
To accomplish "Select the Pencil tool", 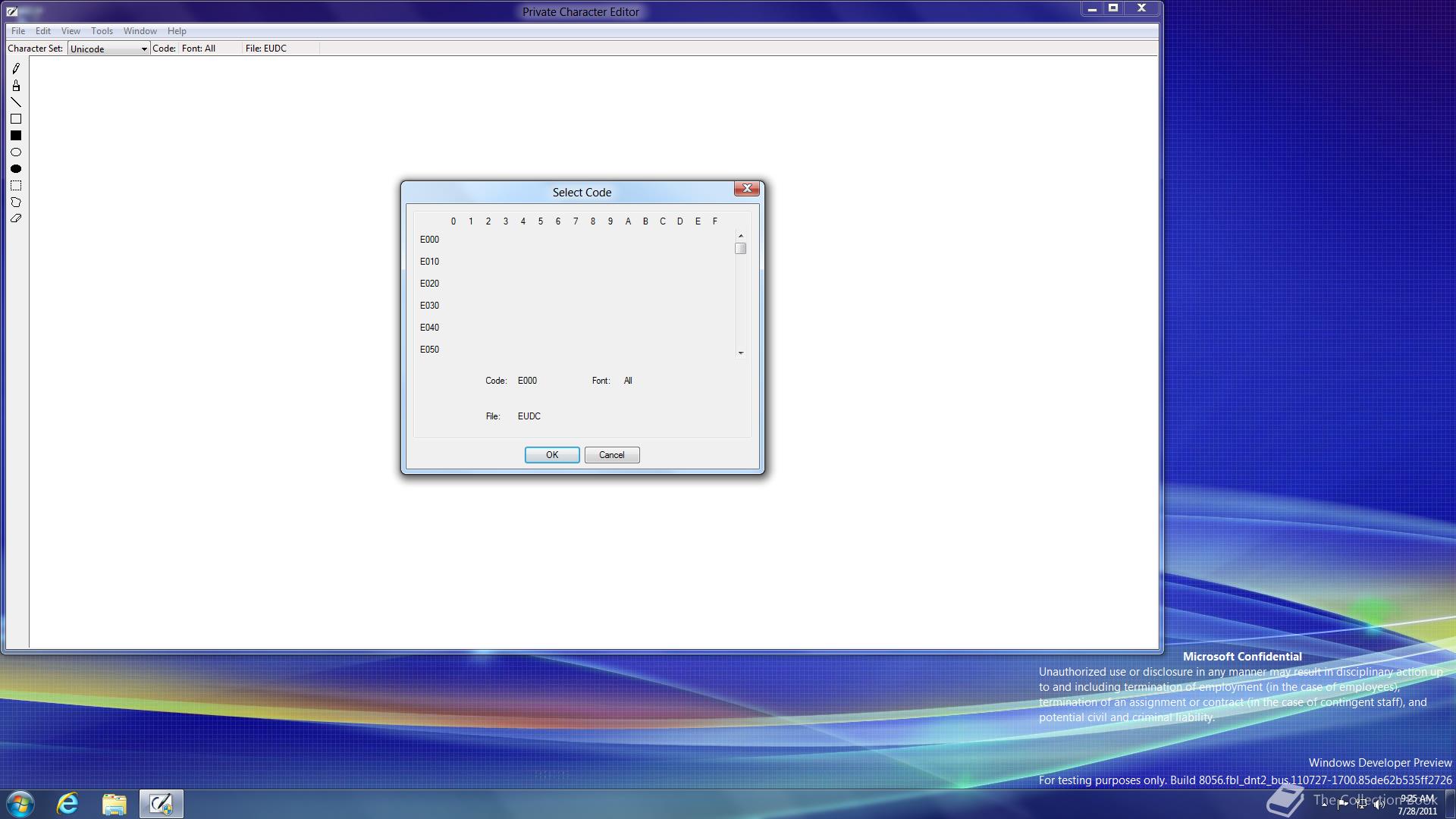I will (16, 68).
